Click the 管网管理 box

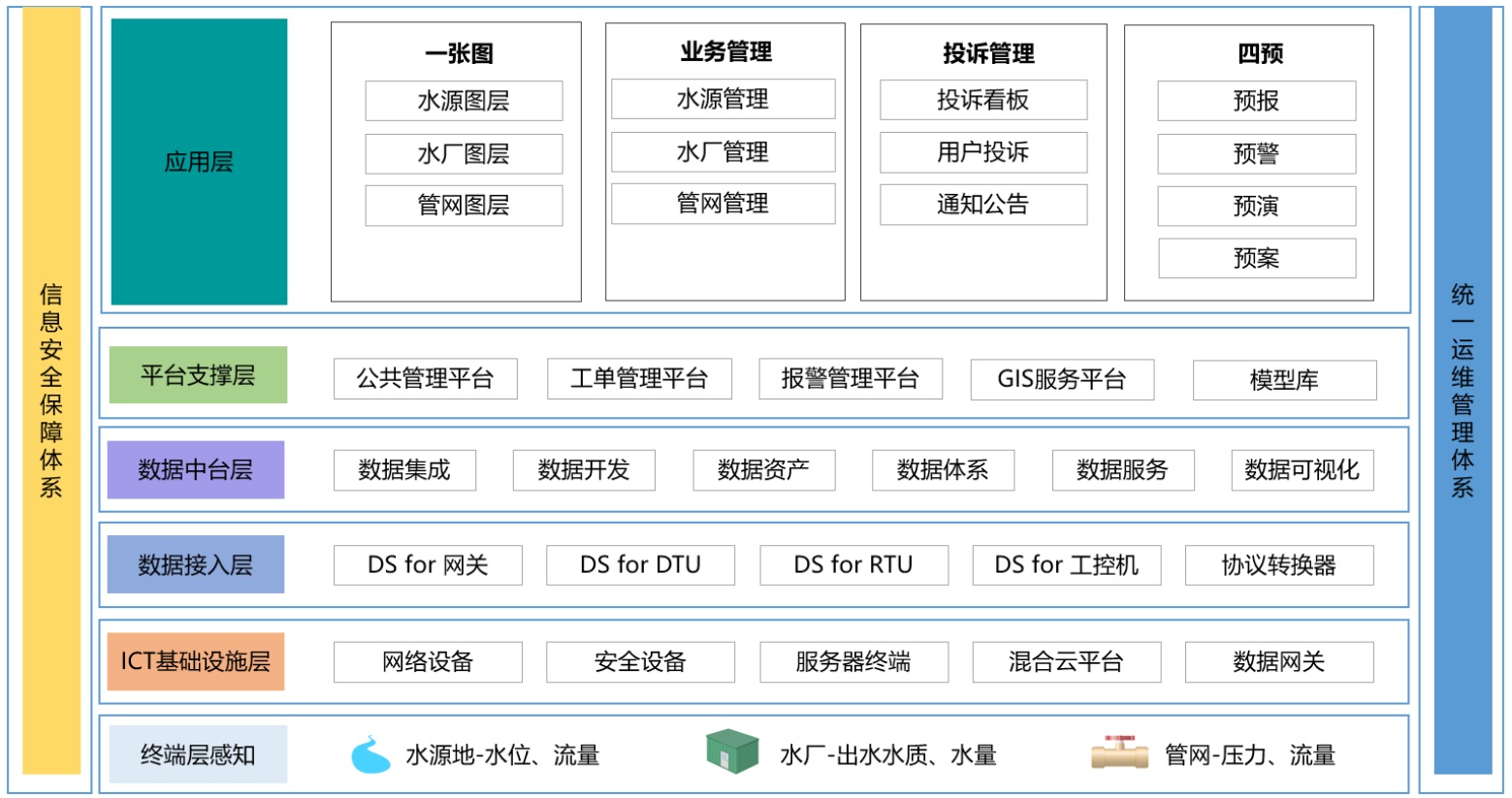pyautogui.click(x=723, y=204)
